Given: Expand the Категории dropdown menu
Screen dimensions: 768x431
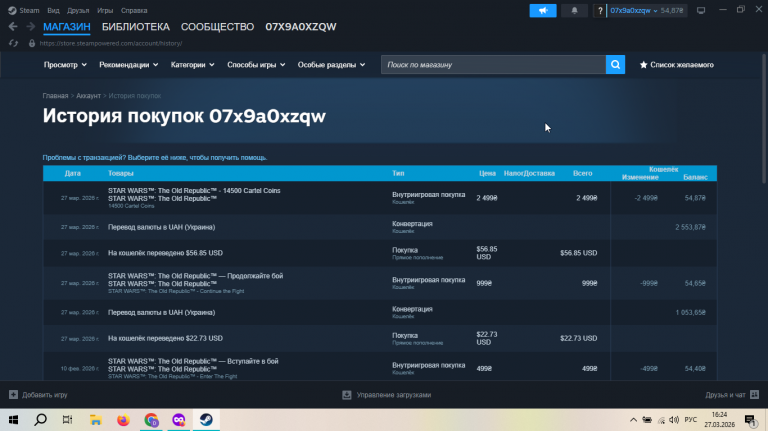Looking at the screenshot, I should (192, 65).
